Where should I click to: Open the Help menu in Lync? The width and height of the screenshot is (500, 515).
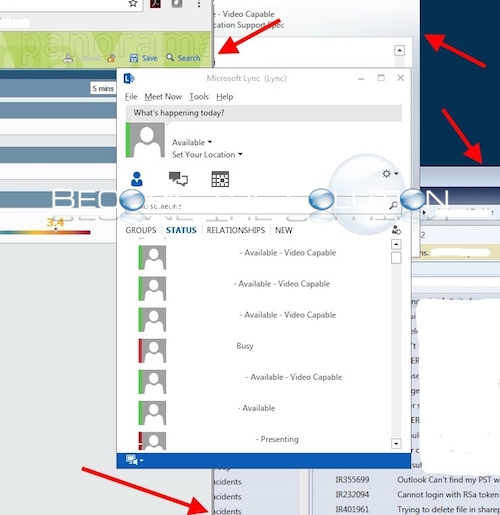pos(224,97)
